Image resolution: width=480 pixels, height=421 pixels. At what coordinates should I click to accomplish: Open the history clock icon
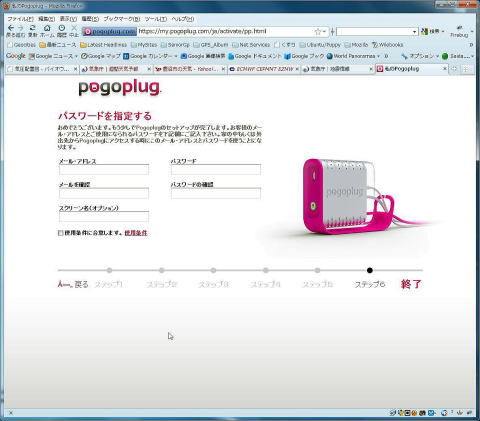tap(62, 28)
